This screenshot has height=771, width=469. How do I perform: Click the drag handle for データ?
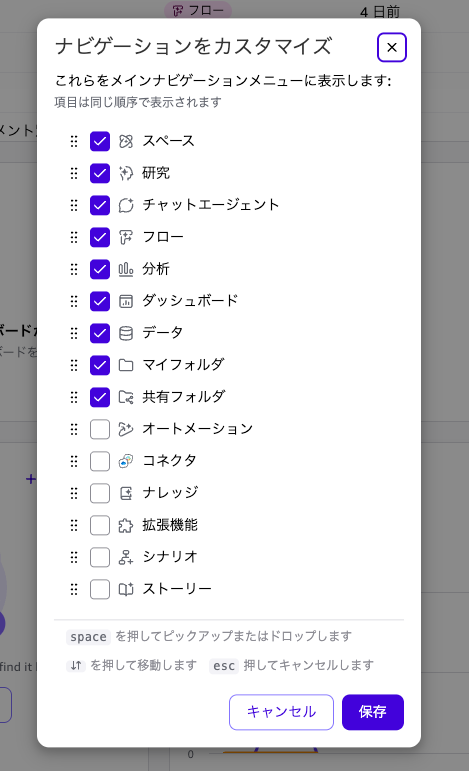74,333
